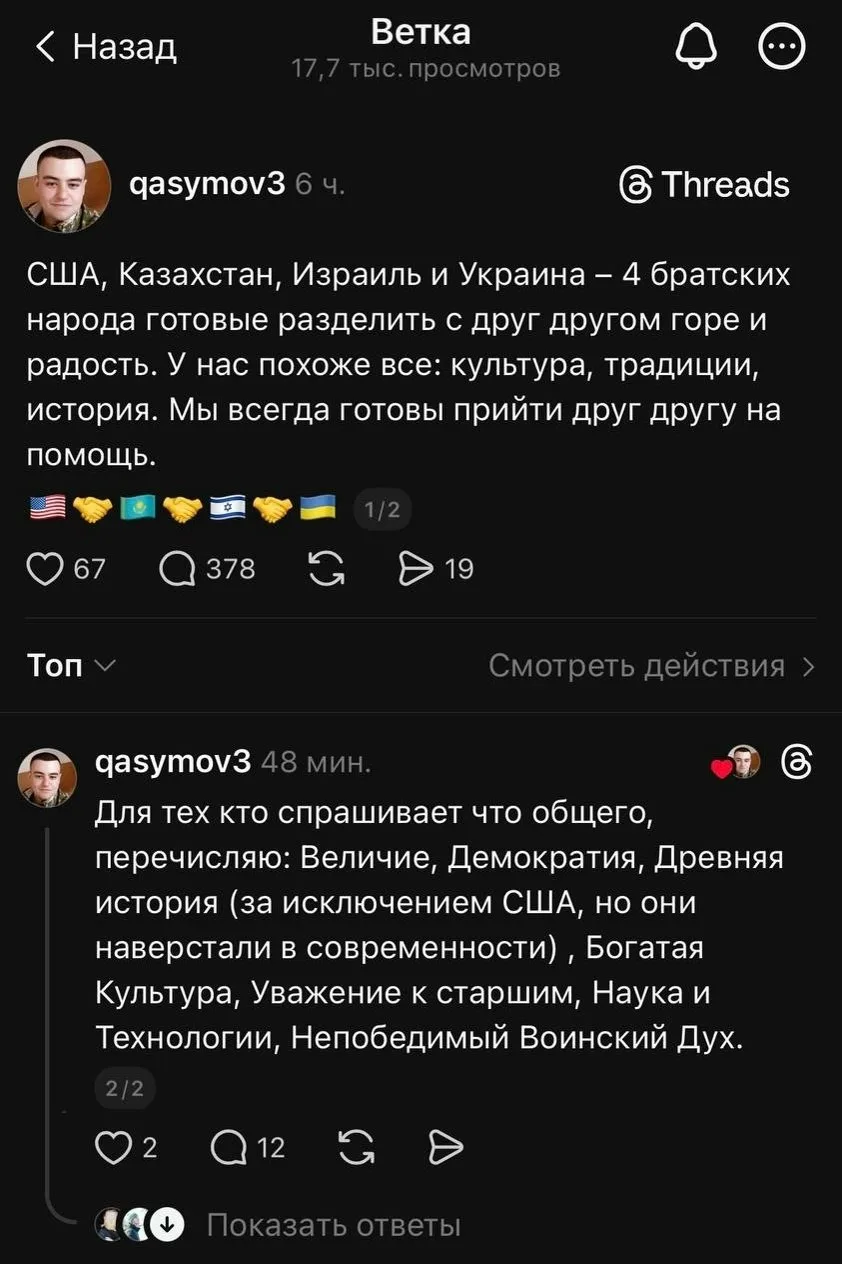Open the reply's 12 comments

click(229, 1148)
